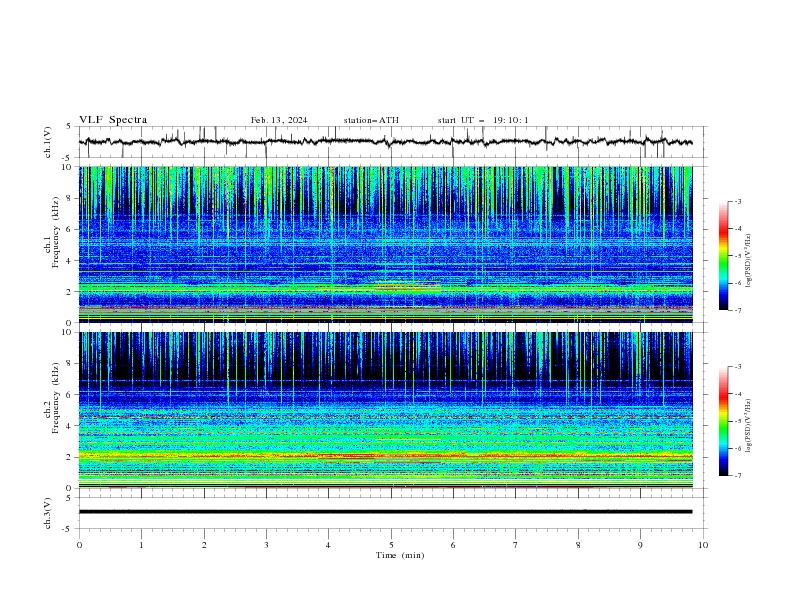The width and height of the screenshot is (792, 612).
Task: Click the ch.2 spectrogram panel
Action: point(386,410)
